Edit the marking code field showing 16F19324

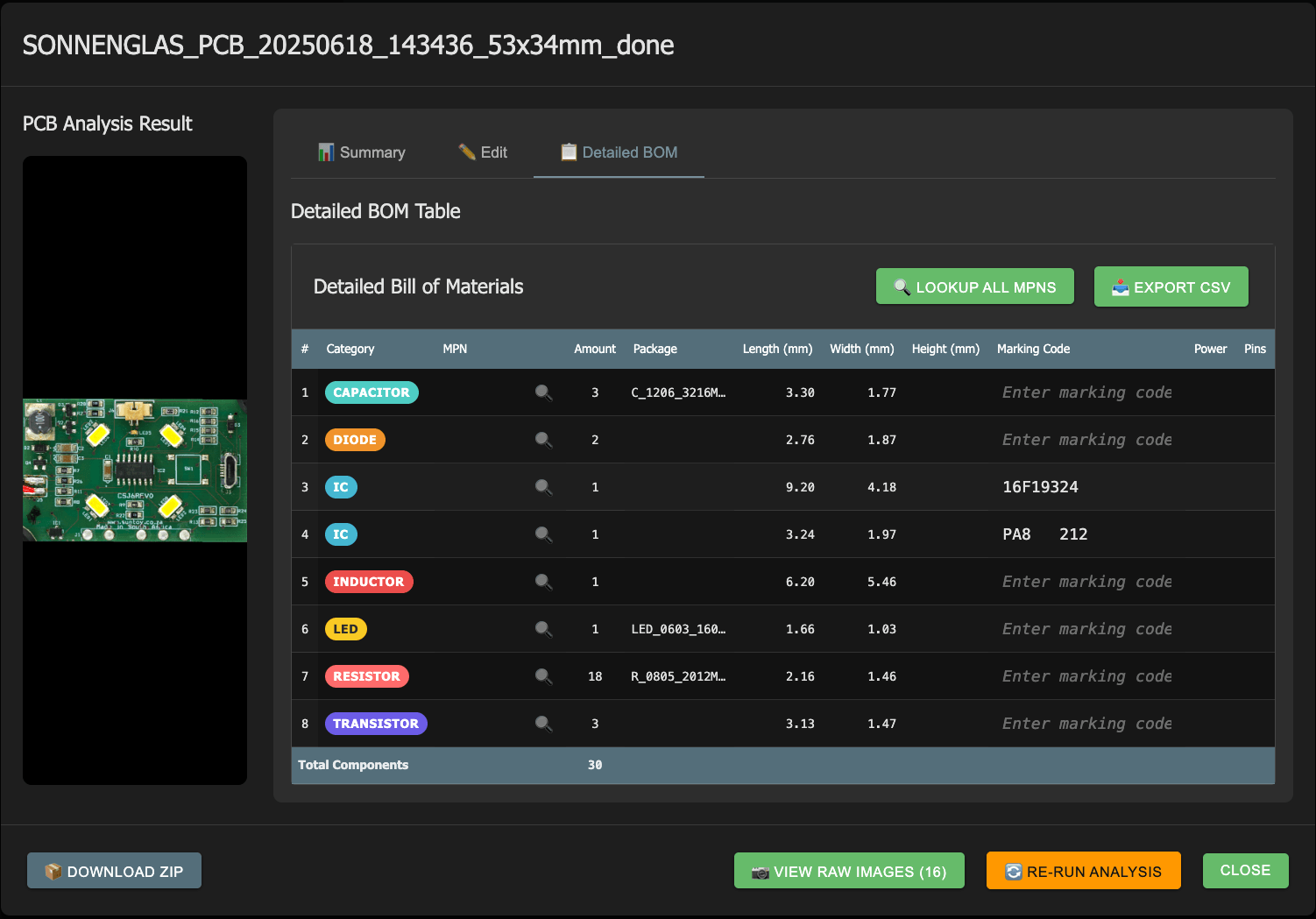1086,487
